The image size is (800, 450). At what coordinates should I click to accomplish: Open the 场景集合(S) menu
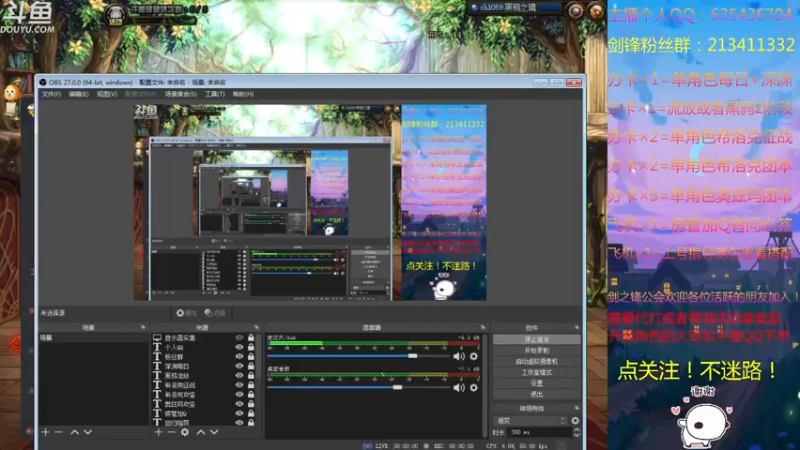point(181,94)
